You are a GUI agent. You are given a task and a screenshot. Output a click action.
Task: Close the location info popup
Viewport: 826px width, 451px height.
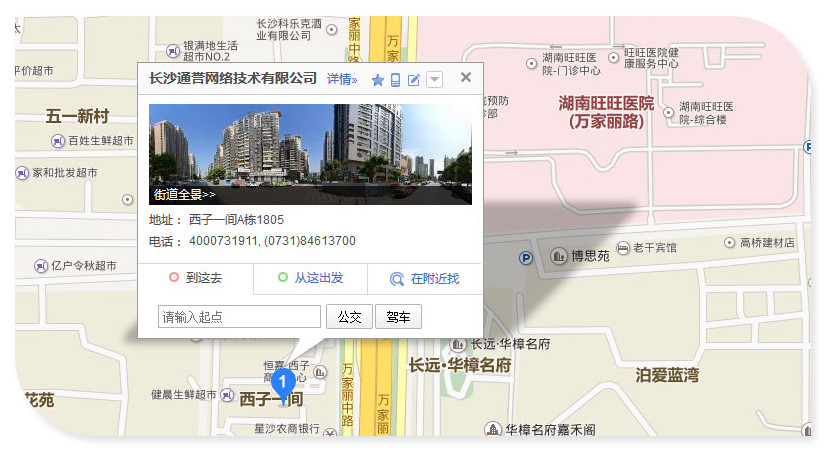465,77
